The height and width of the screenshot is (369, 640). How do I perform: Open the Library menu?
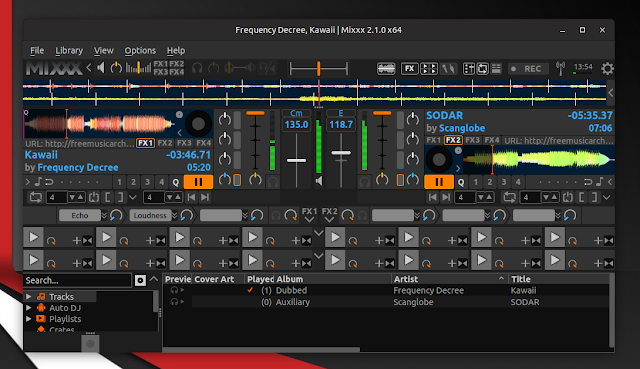69,50
